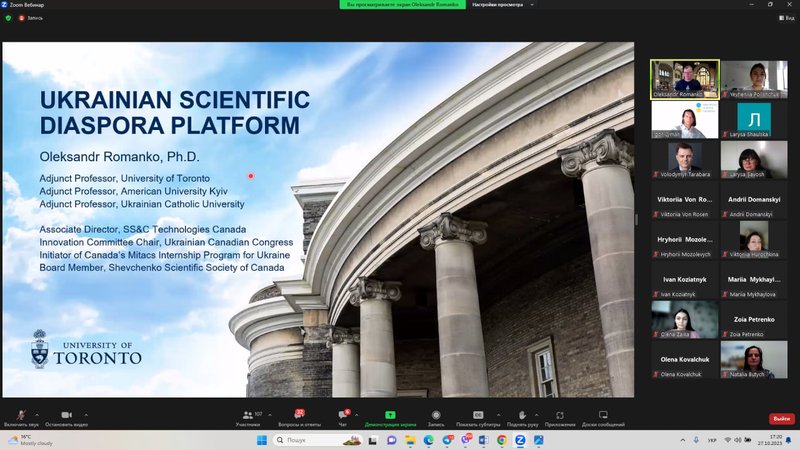This screenshot has width=800, height=450.
Task: Open audio options caret beside microphone
Action: coord(37,415)
